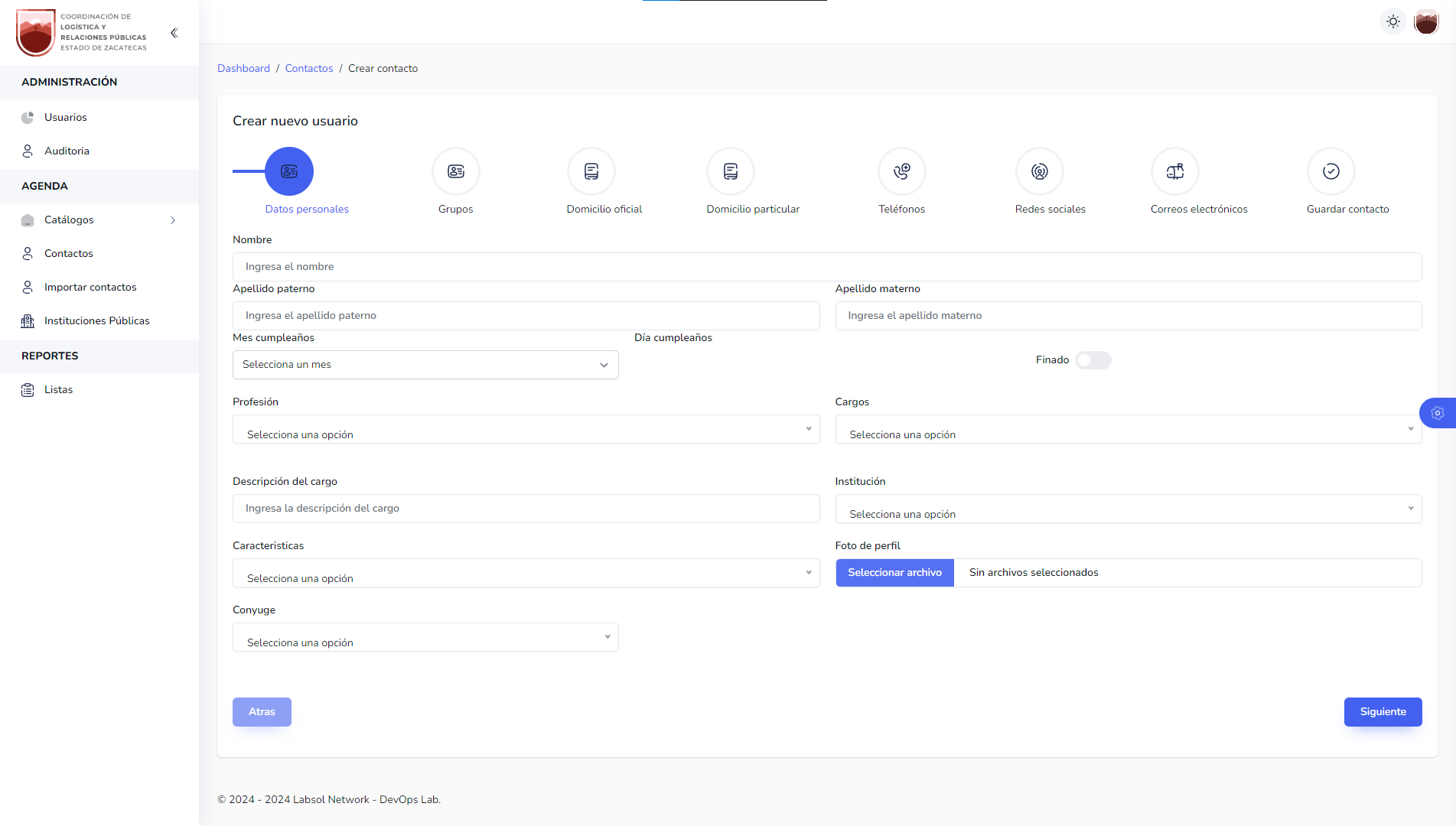
Task: Click the Guardar contacto checkmark icon
Action: tap(1331, 171)
